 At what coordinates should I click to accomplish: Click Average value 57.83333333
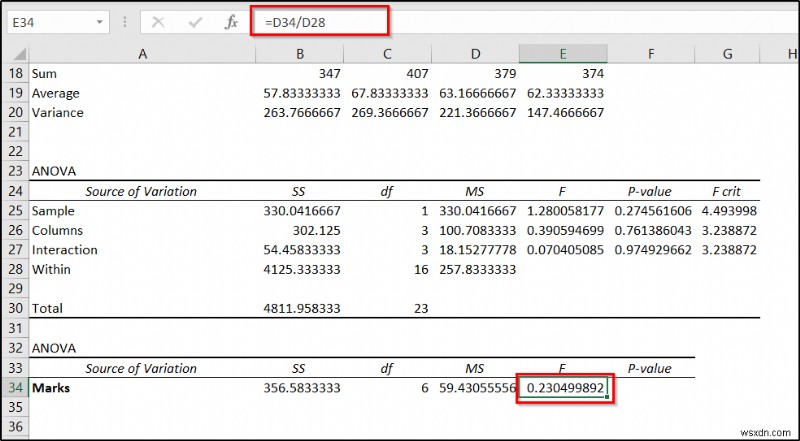point(302,93)
